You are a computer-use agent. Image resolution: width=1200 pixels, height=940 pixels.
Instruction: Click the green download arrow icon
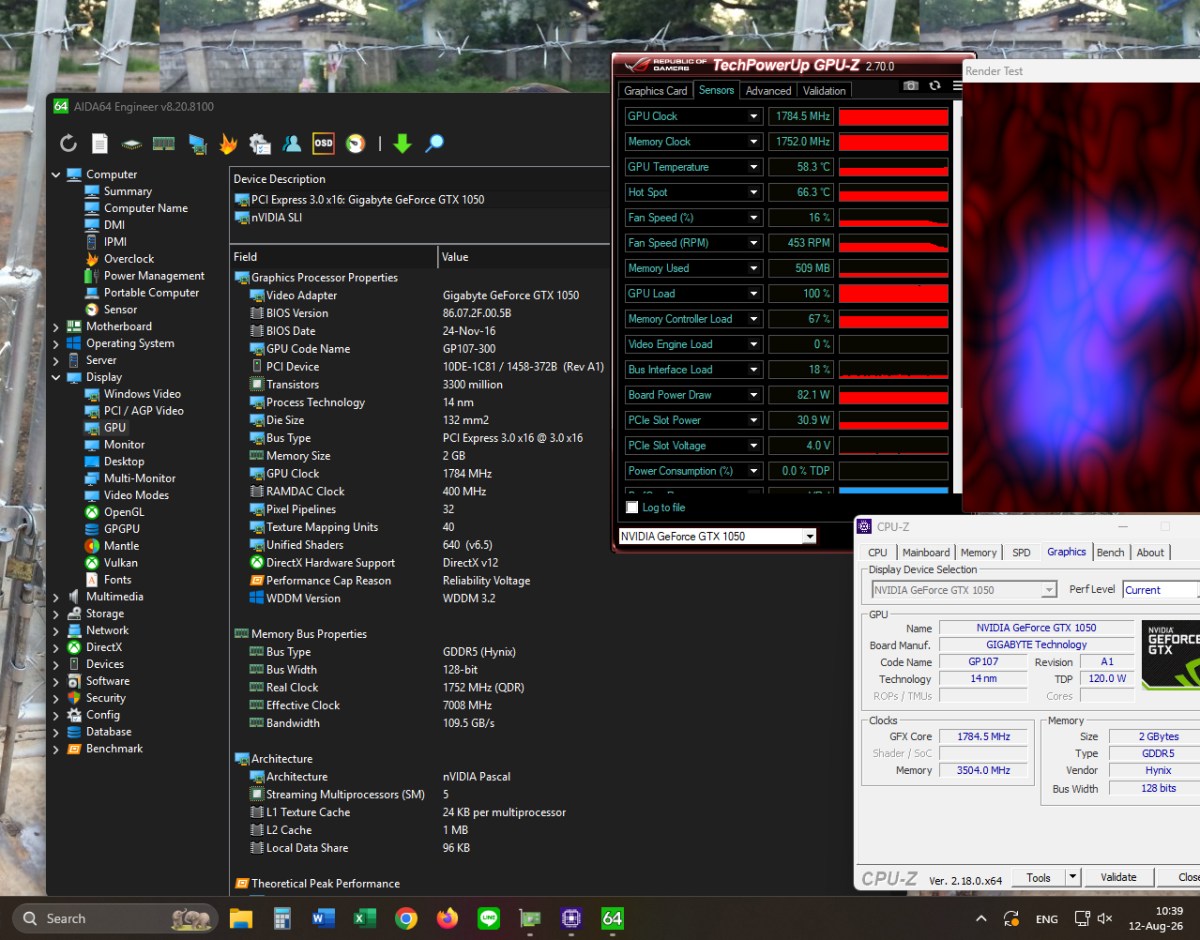pos(402,144)
